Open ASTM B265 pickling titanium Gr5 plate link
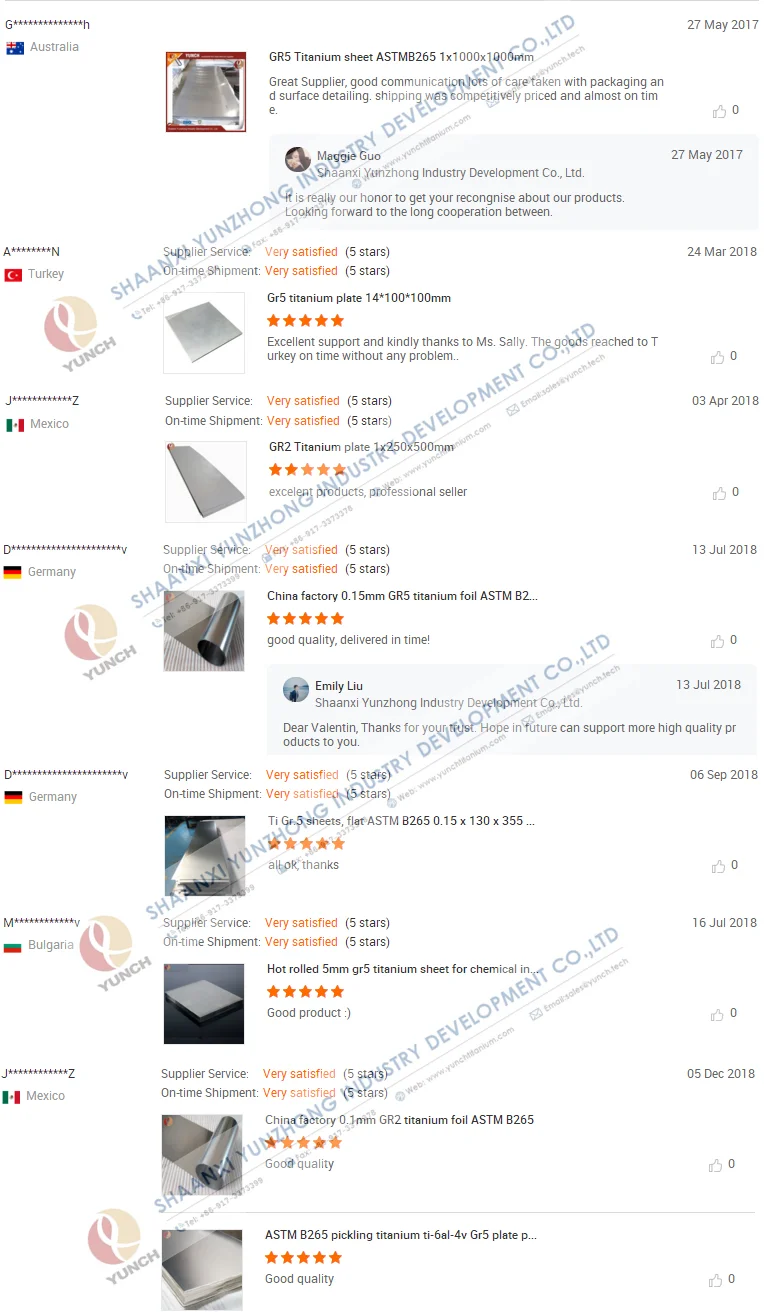The image size is (764, 1314). pyautogui.click(x=401, y=1235)
